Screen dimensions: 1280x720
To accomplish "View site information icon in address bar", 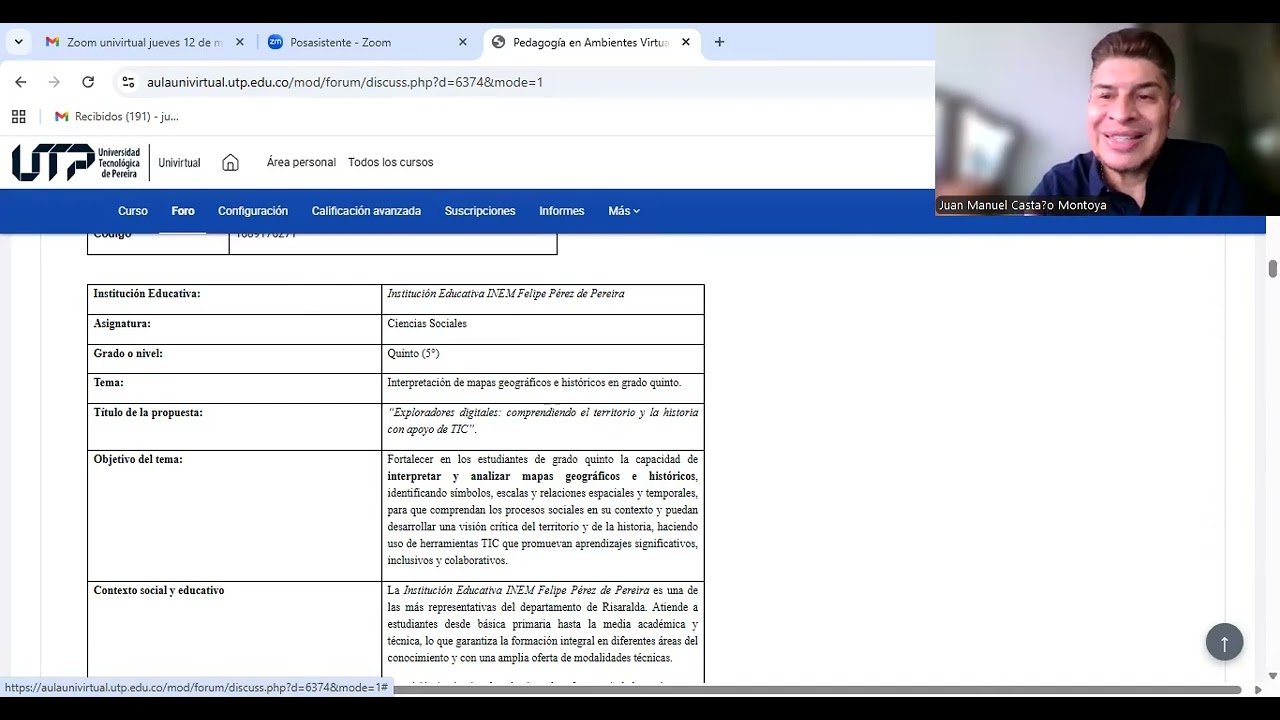I will tap(128, 82).
